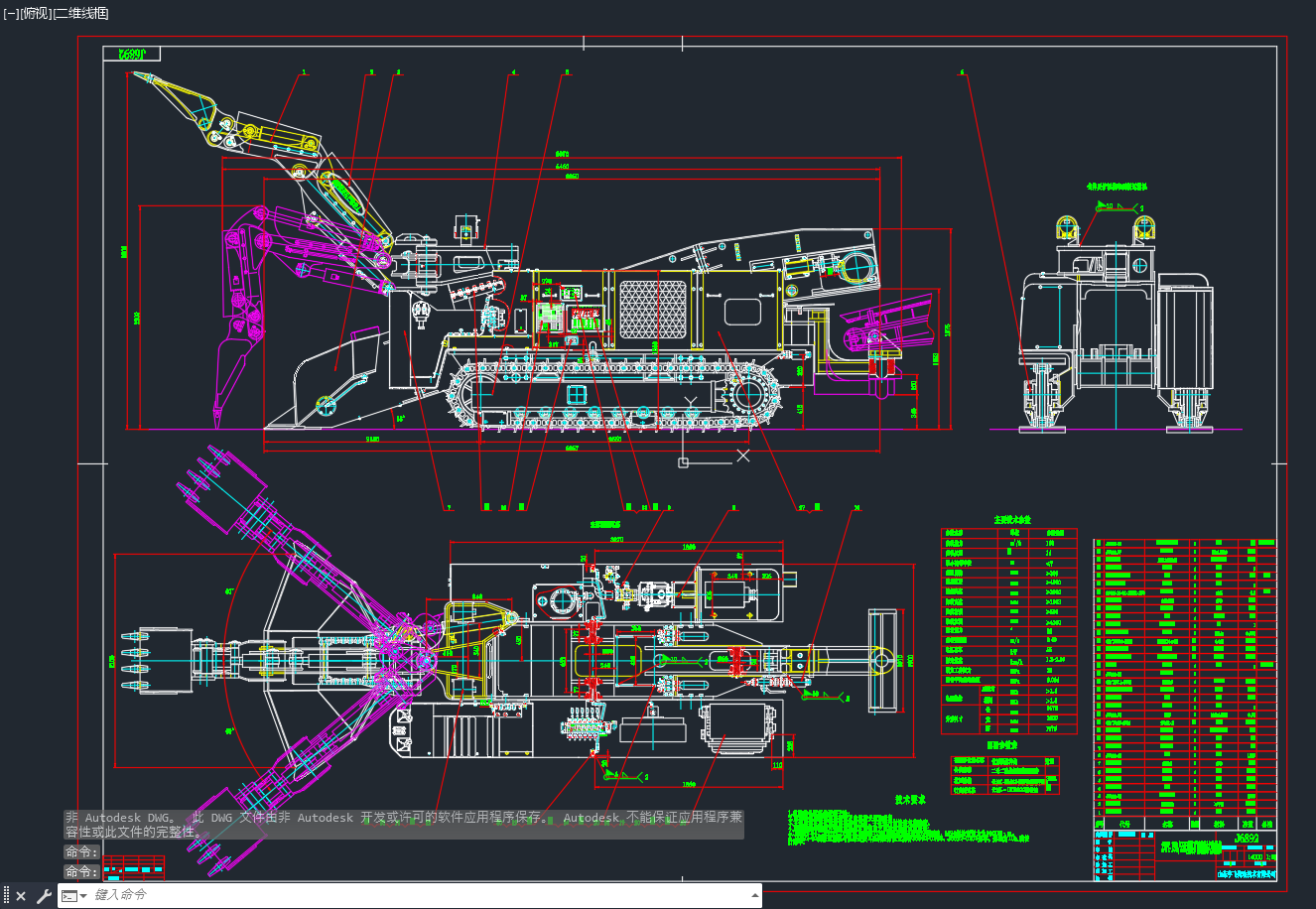Click the UCS origin icon
The height and width of the screenshot is (909, 1316).
click(x=684, y=462)
